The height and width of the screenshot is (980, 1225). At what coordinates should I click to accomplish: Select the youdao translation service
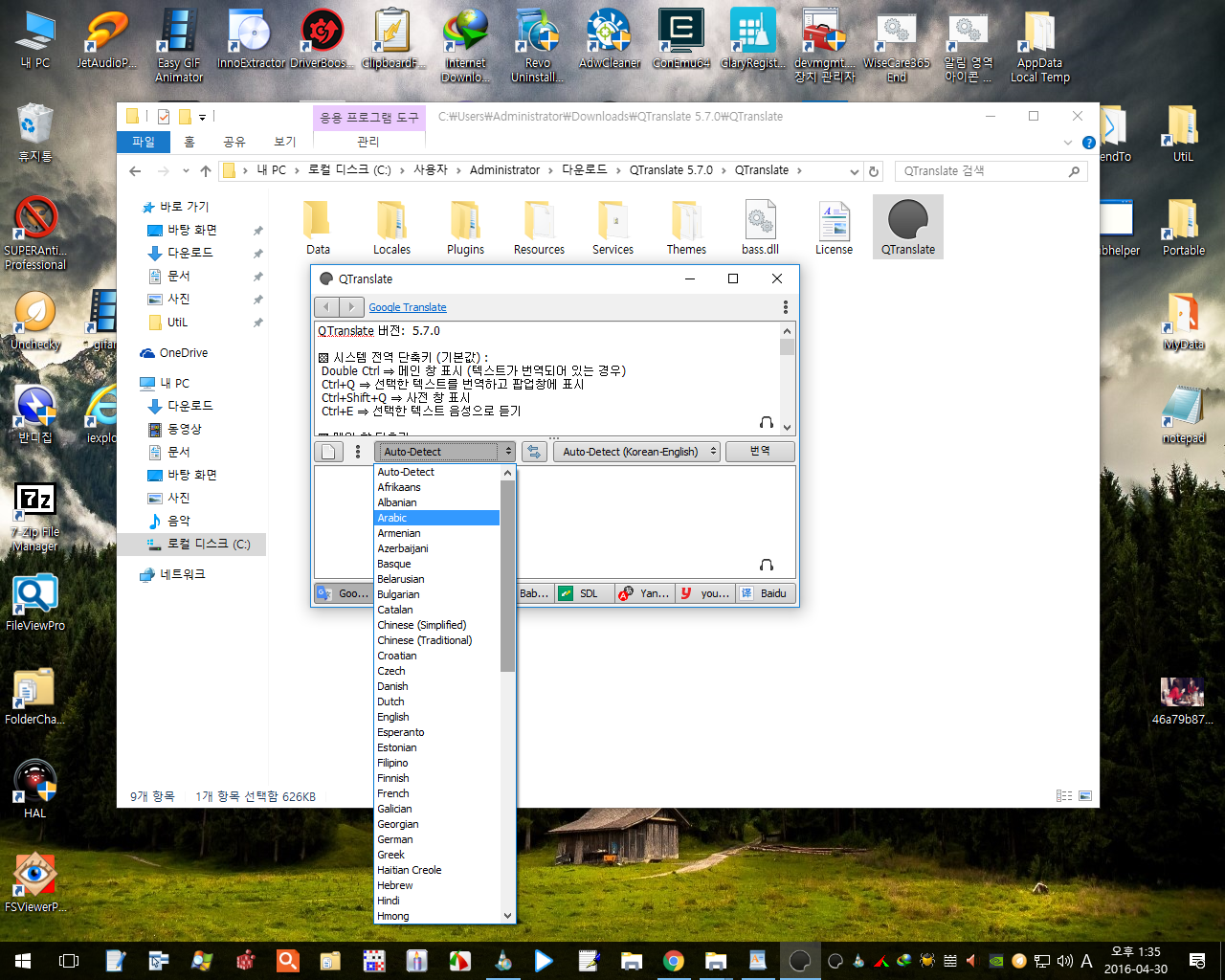pos(705,593)
